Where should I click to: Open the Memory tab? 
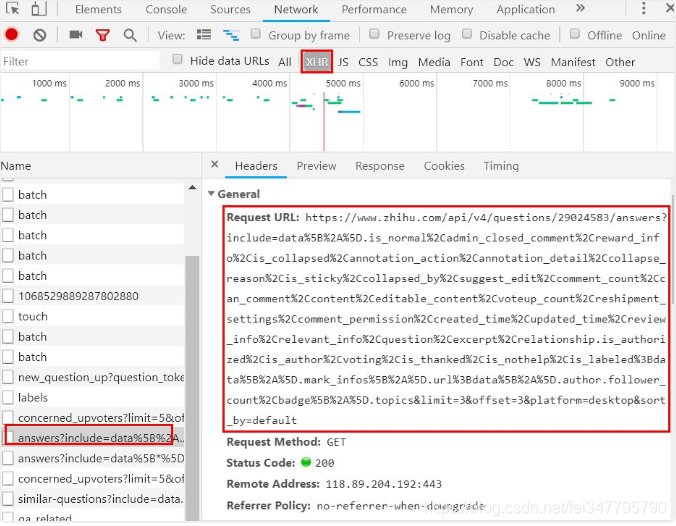pos(451,9)
